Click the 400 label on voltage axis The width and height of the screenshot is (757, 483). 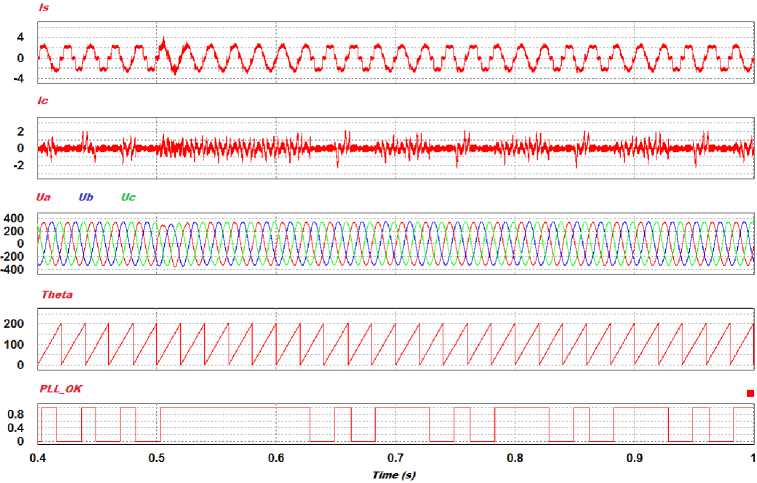14,218
